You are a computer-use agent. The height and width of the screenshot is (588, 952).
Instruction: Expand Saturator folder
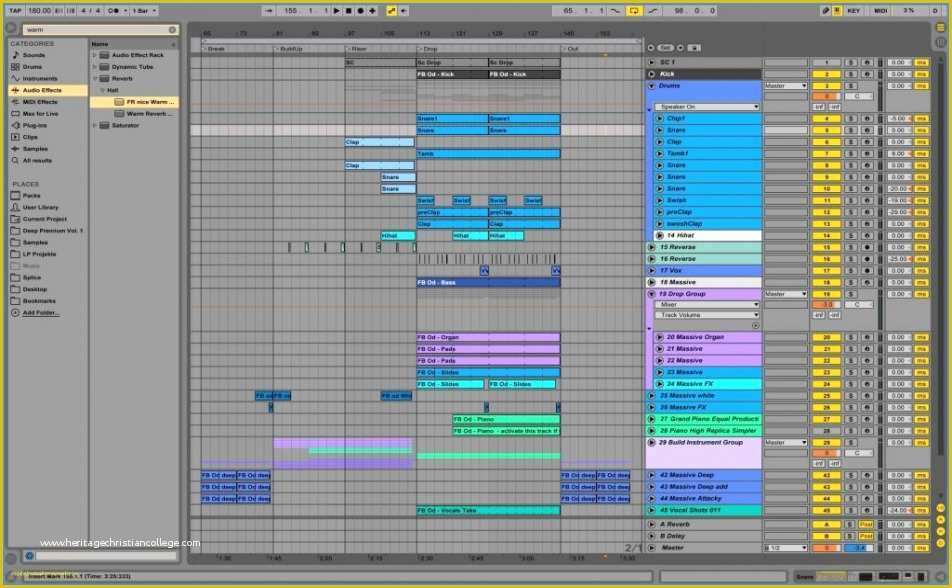[95, 126]
